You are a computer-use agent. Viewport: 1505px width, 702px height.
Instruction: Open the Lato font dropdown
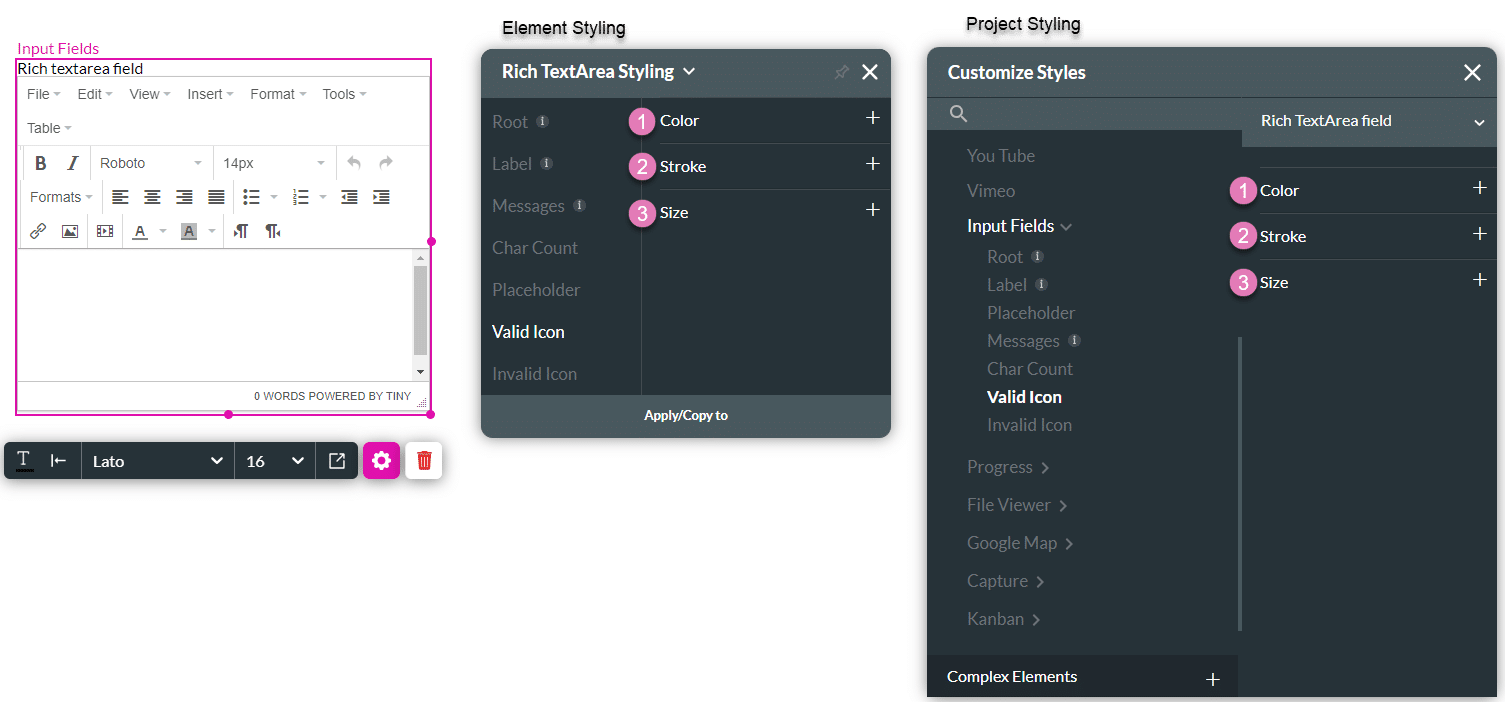click(x=155, y=460)
